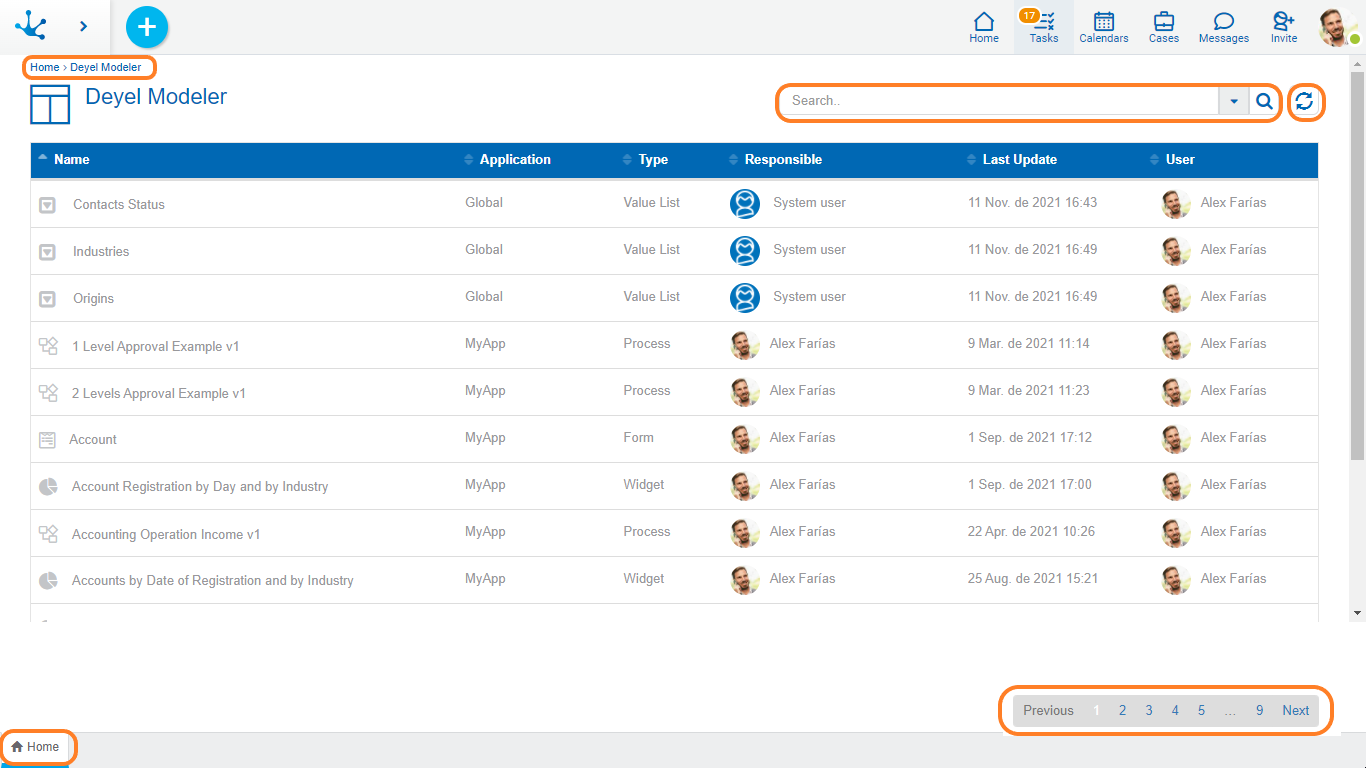Click the Deyel Modeler breadcrumb link
The height and width of the screenshot is (768, 1366).
[x=106, y=68]
